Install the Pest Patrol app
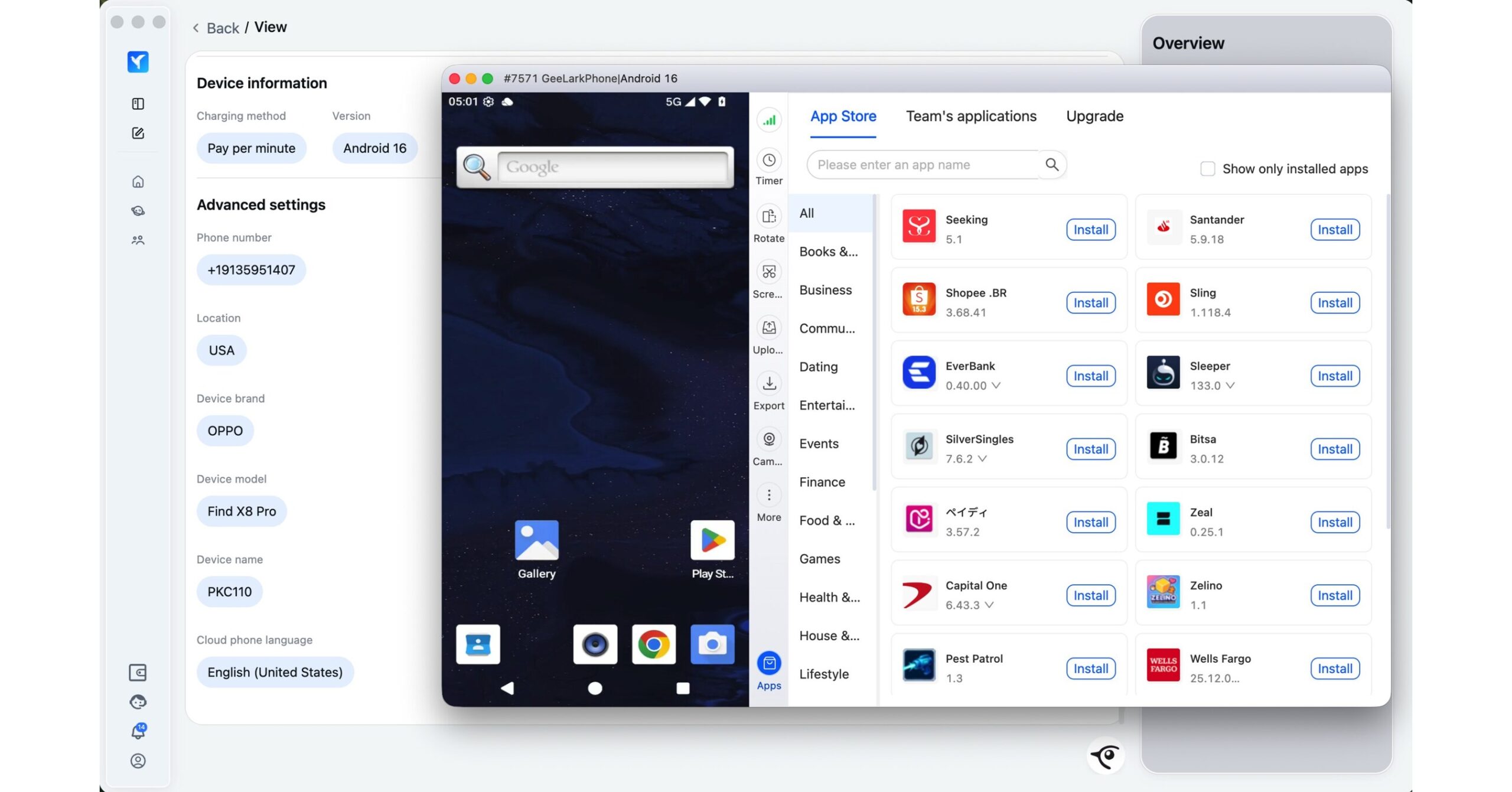Screen dimensions: 1512x792 click(1090, 669)
